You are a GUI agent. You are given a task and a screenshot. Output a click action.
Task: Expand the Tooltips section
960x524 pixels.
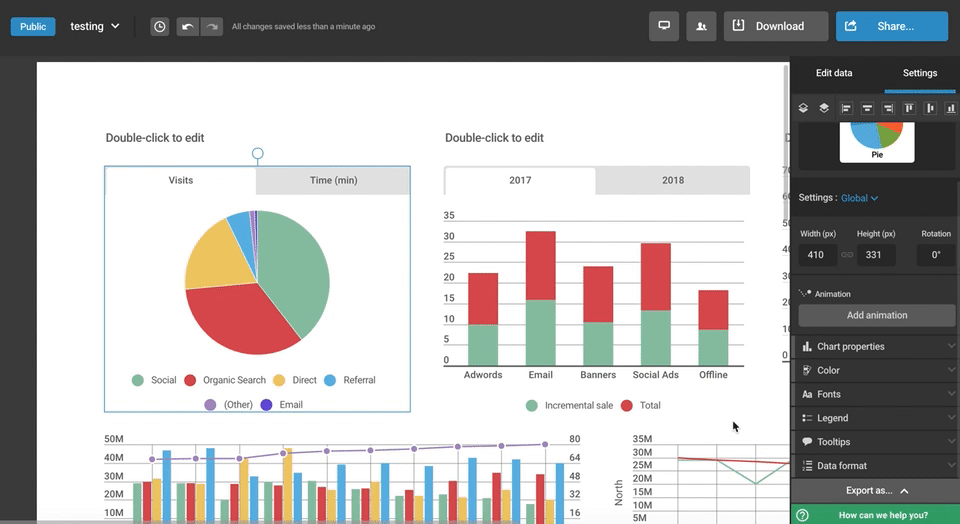[877, 442]
